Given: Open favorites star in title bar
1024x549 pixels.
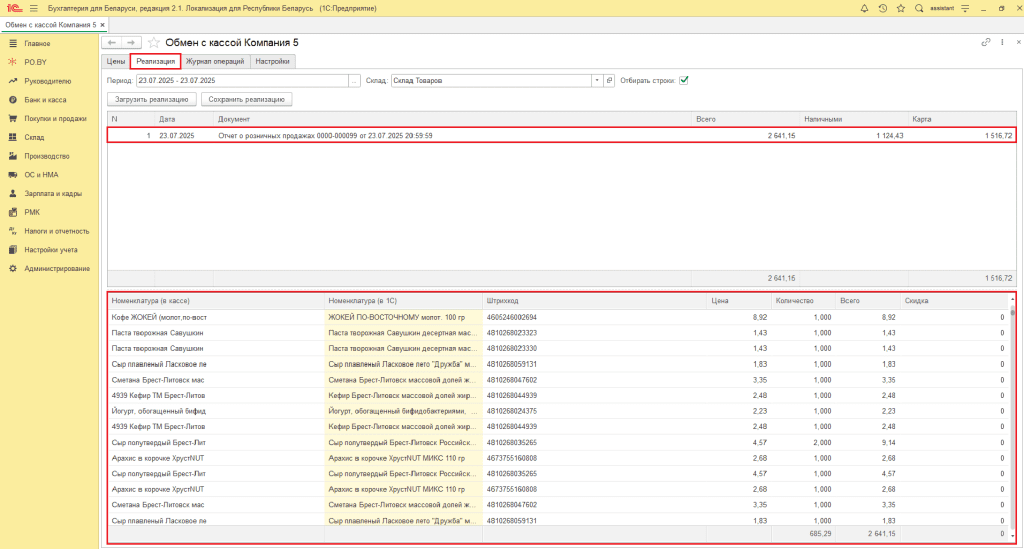Looking at the screenshot, I should pyautogui.click(x=901, y=8).
